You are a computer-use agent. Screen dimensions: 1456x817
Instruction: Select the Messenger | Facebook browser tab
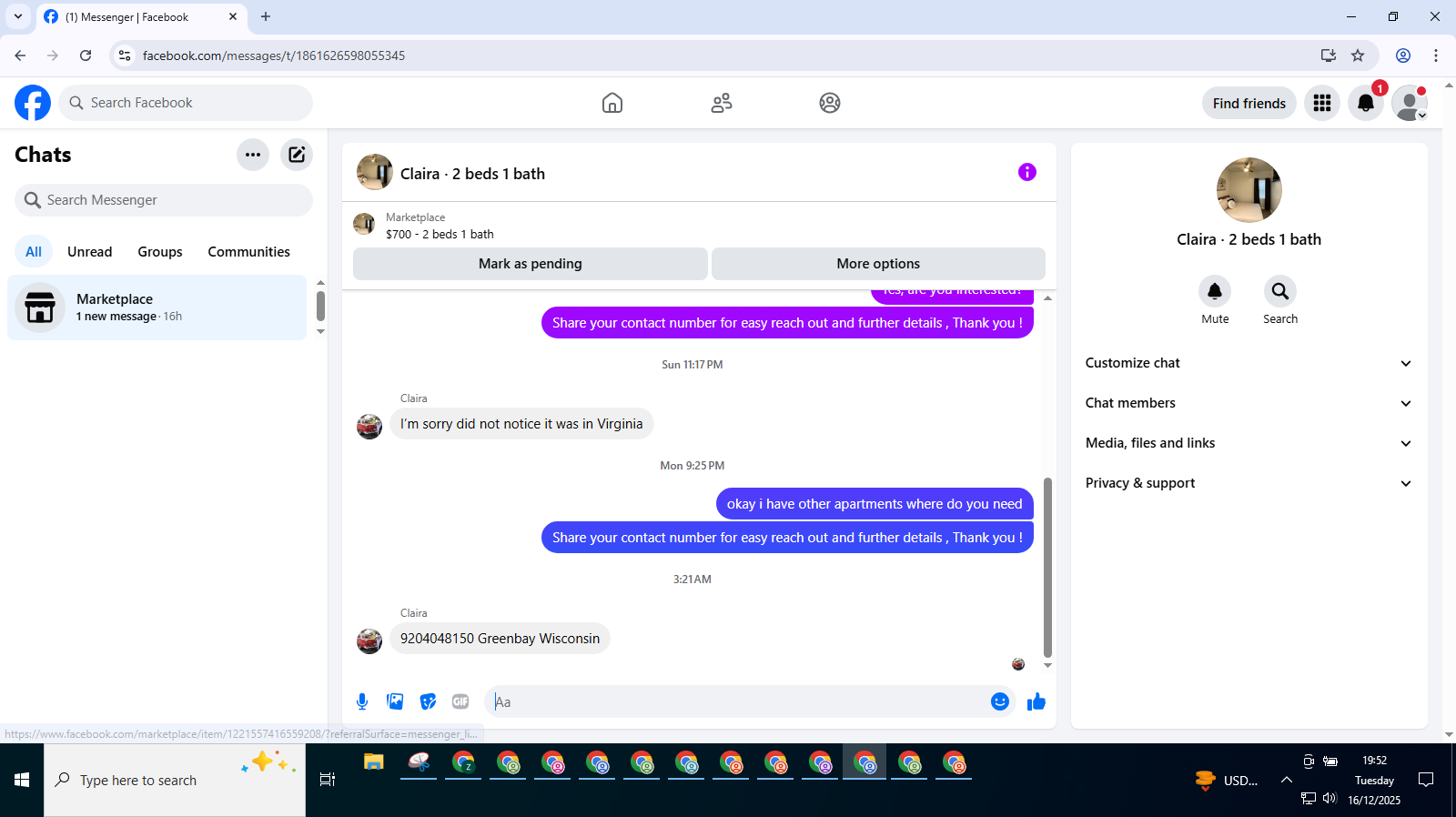(141, 17)
